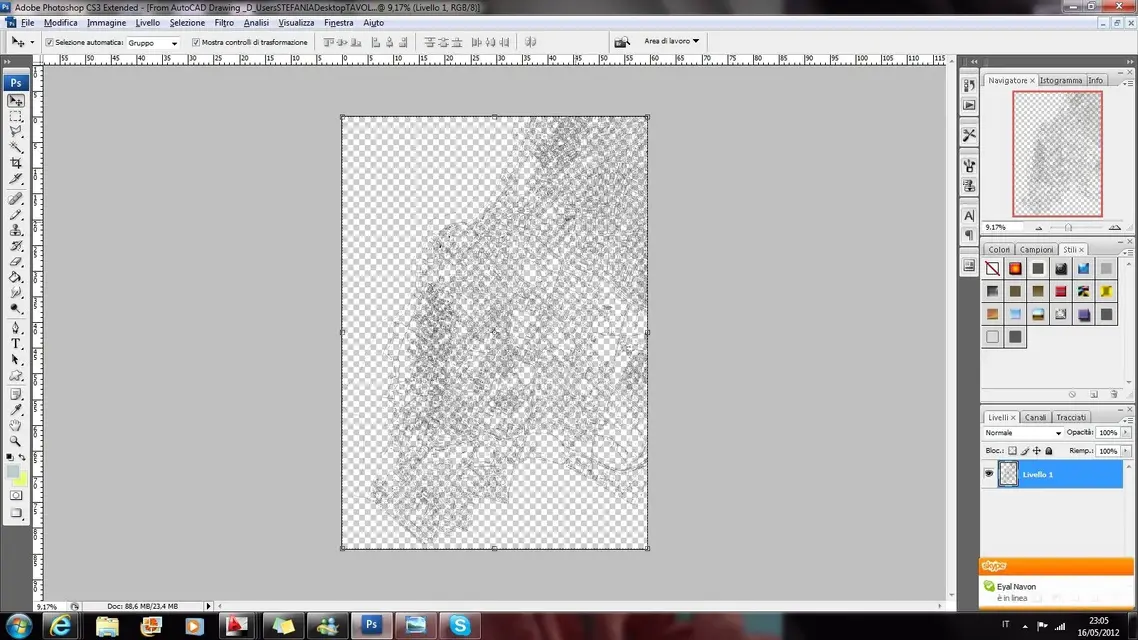Screen dimensions: 1138x640
Task: Select the Horizontal Type tool
Action: 16,343
